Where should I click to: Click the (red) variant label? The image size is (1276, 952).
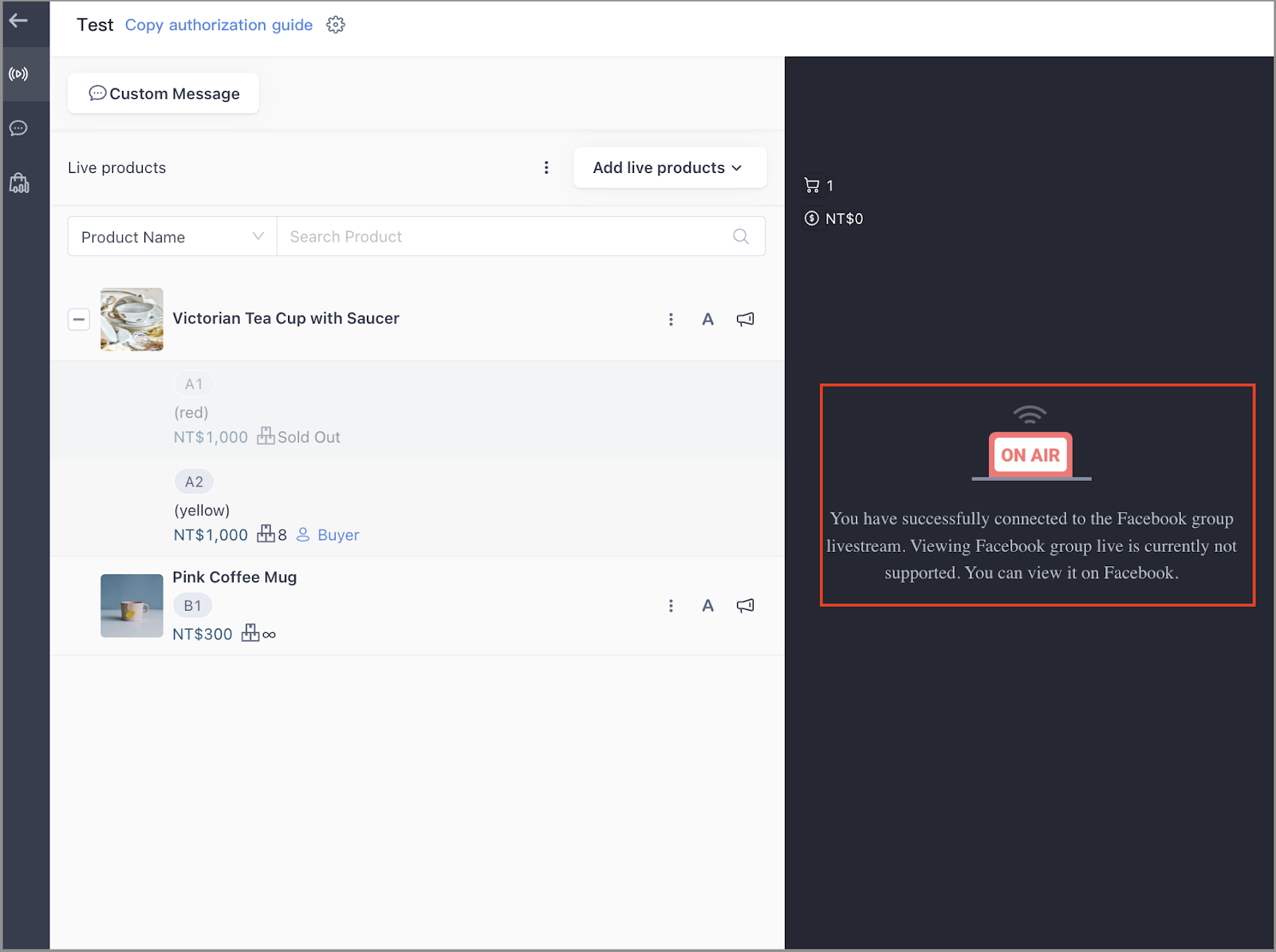tap(191, 412)
